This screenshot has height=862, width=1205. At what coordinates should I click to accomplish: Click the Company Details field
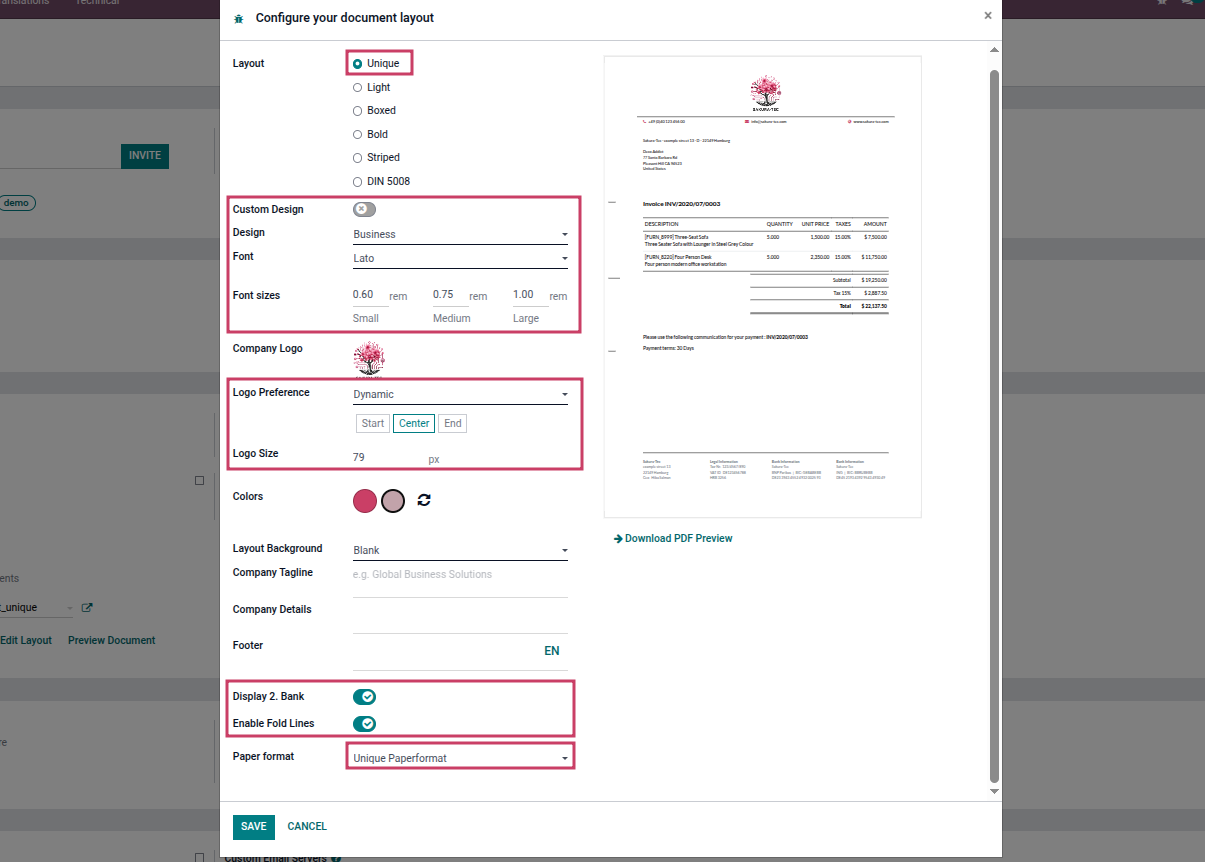pyautogui.click(x=460, y=616)
